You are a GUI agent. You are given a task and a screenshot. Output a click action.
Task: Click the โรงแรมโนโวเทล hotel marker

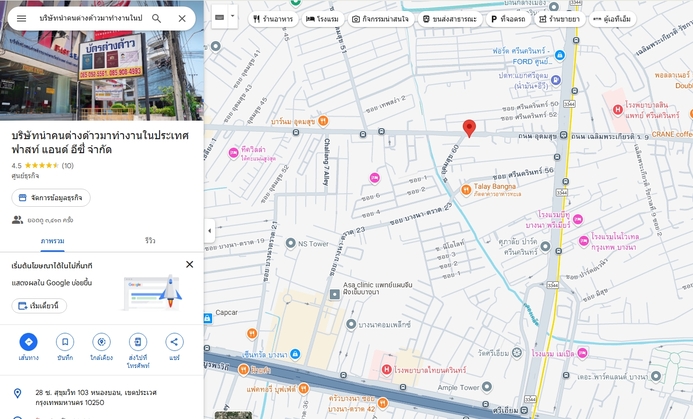[x=584, y=241]
